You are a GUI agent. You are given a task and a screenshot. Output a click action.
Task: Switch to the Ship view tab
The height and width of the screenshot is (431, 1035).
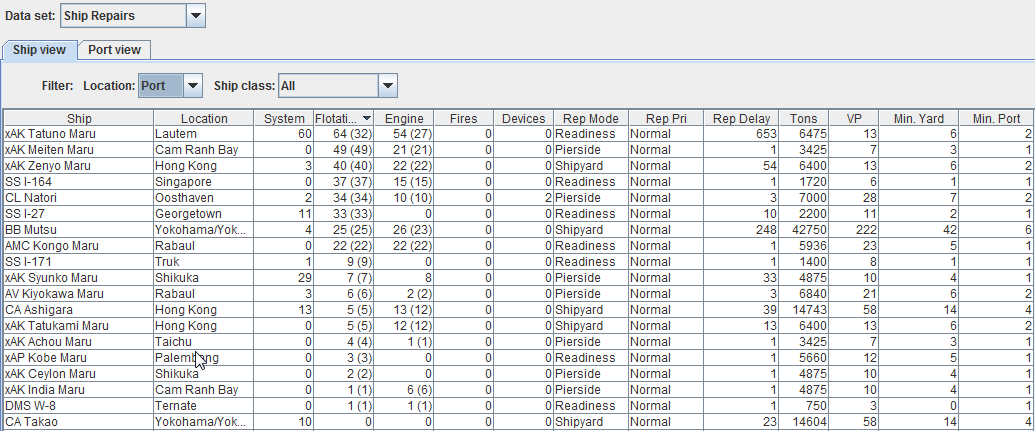(x=40, y=50)
